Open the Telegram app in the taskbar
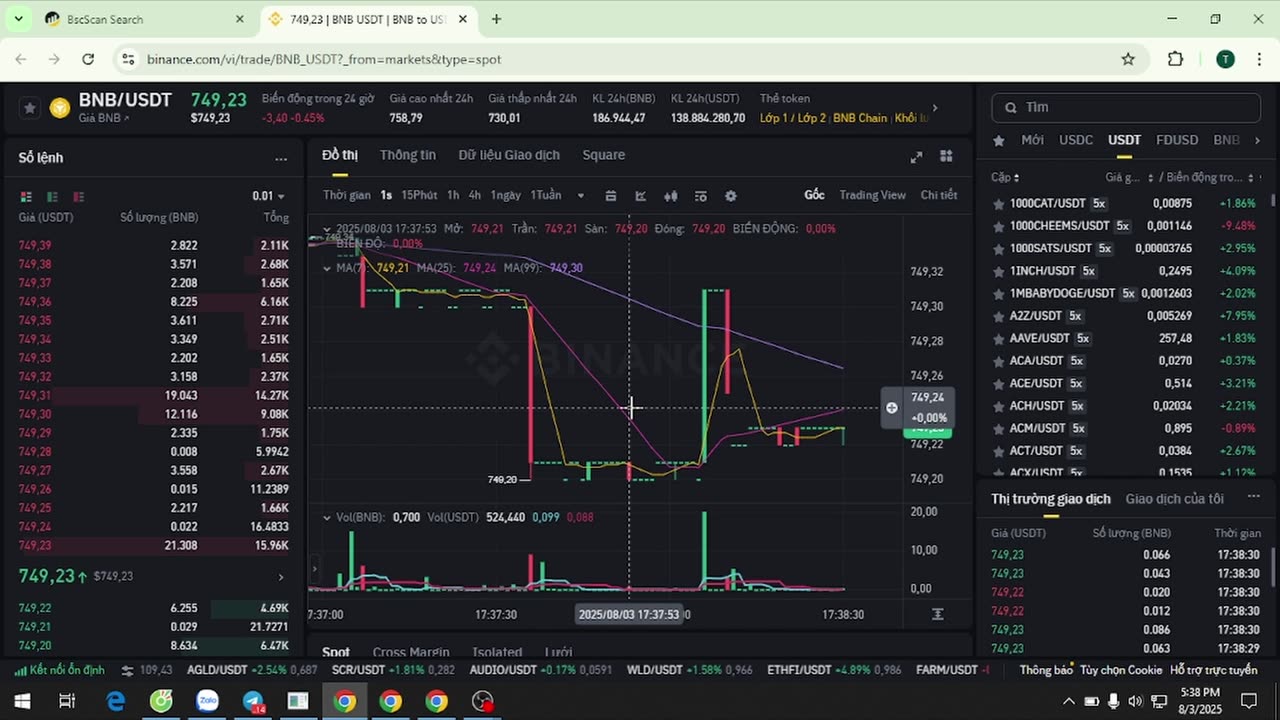The width and height of the screenshot is (1280, 720). (253, 702)
